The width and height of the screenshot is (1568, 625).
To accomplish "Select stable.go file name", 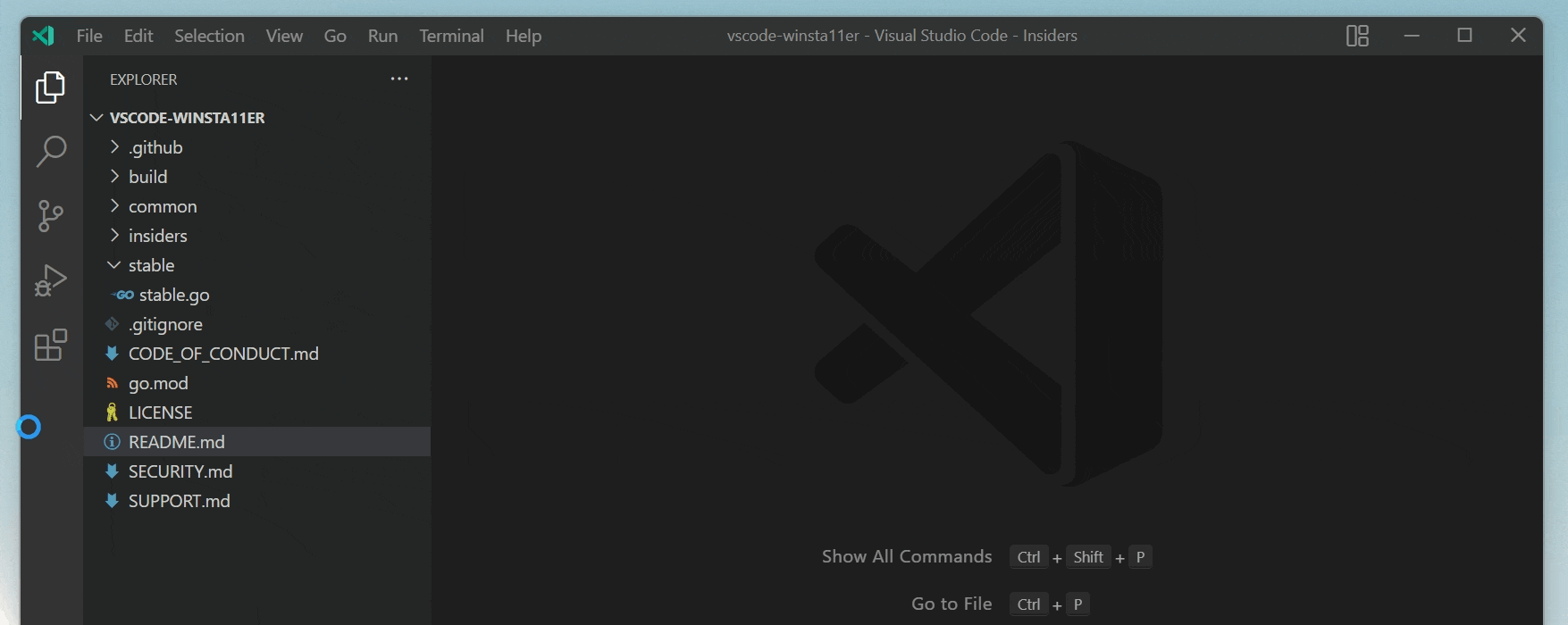I will click(174, 295).
